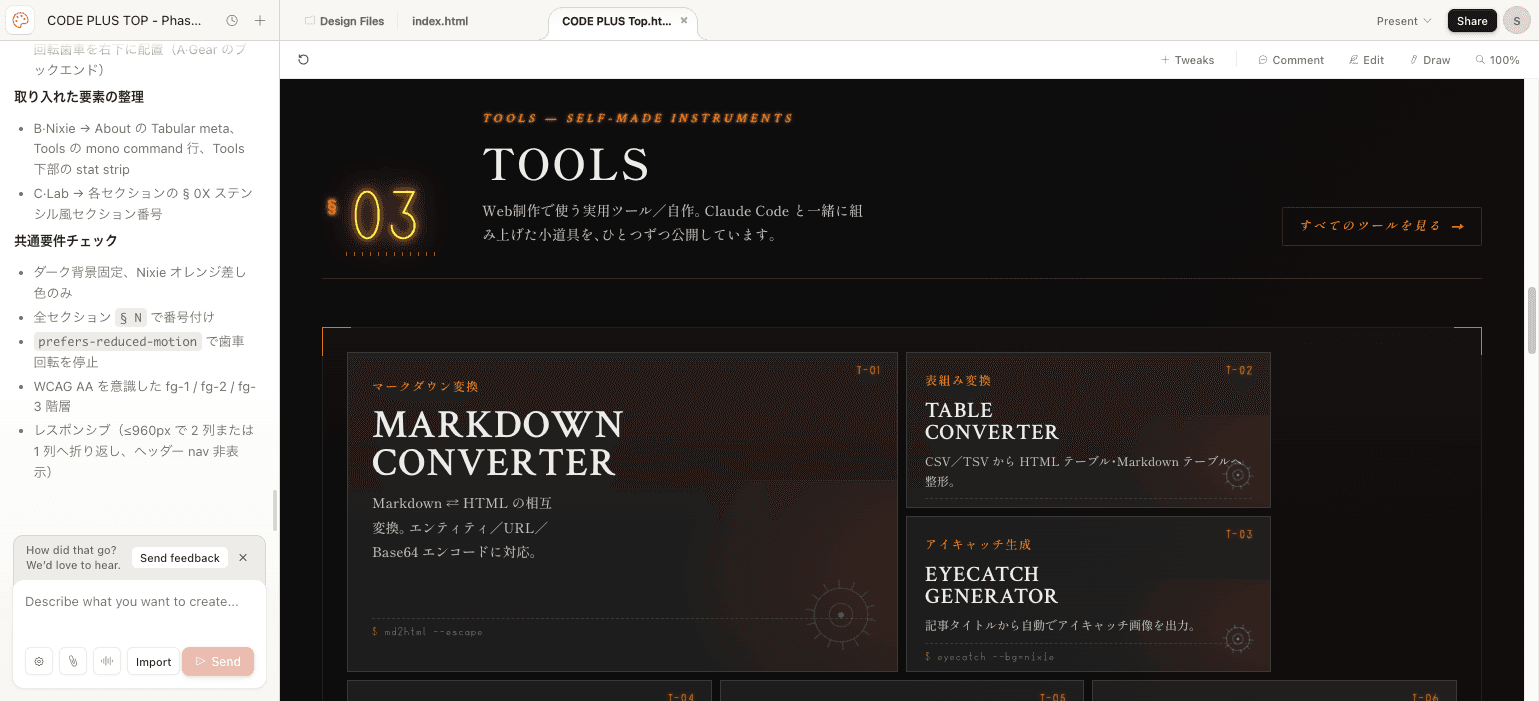Reload the preview with refresh icon
Screen dimensions: 1539x701
click(x=303, y=60)
